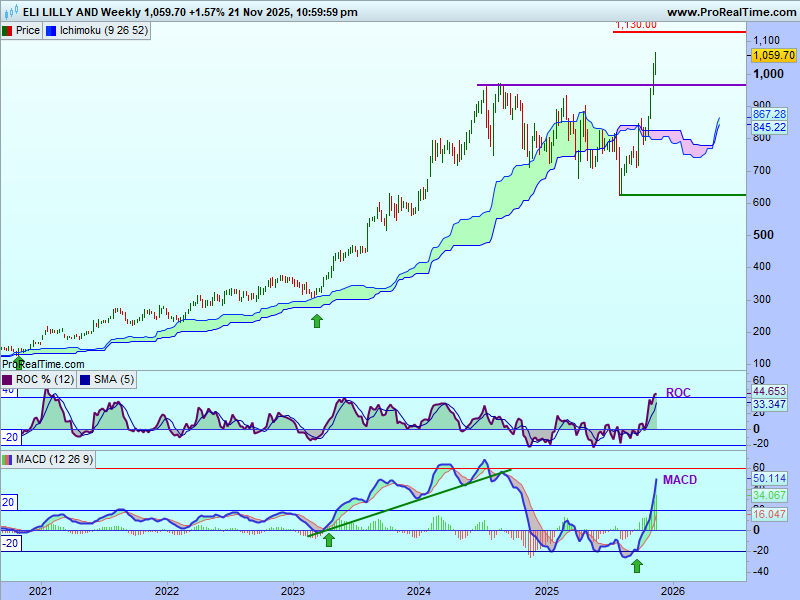The height and width of the screenshot is (600, 800).
Task: Select the purple ROC annotation label
Action: (x=678, y=393)
